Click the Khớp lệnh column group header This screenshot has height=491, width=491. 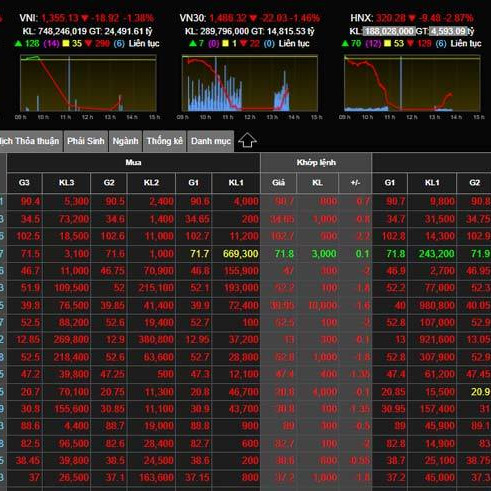[316, 163]
